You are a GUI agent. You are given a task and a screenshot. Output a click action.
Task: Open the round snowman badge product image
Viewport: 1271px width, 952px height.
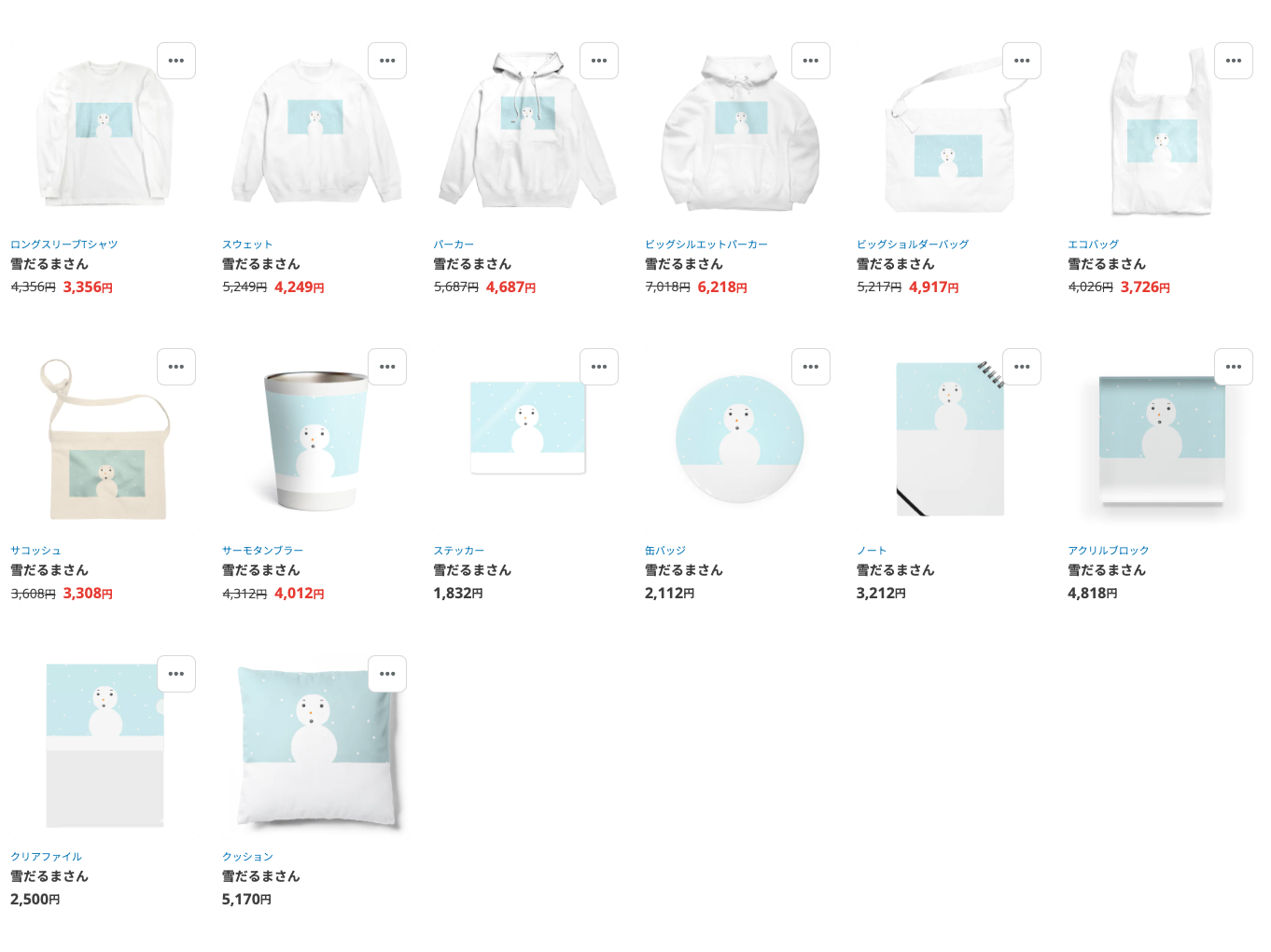click(739, 439)
